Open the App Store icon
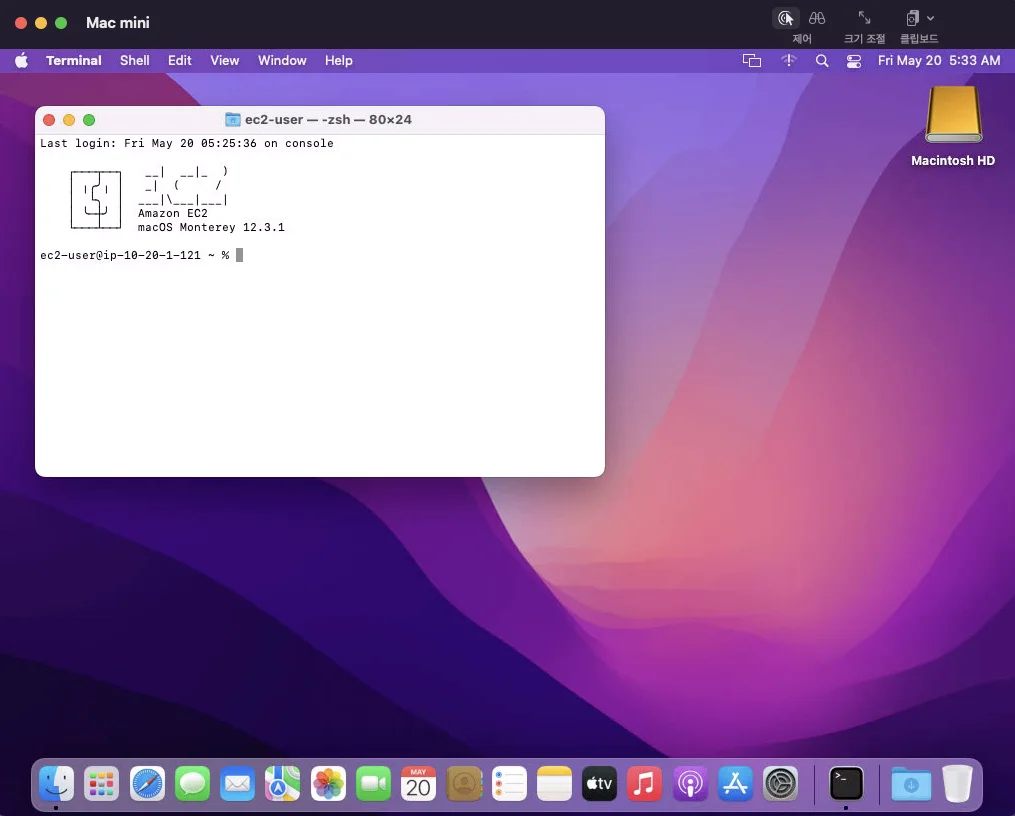This screenshot has width=1015, height=816. tap(735, 784)
